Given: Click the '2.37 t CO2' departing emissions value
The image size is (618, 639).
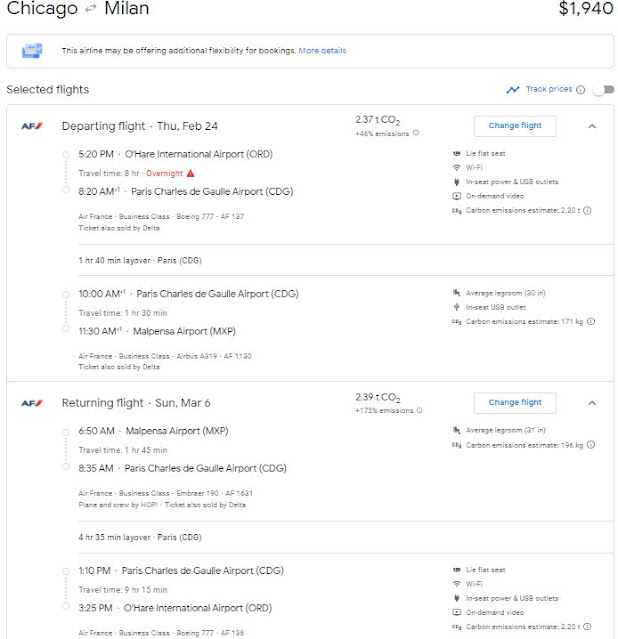Looking at the screenshot, I should pos(377,120).
